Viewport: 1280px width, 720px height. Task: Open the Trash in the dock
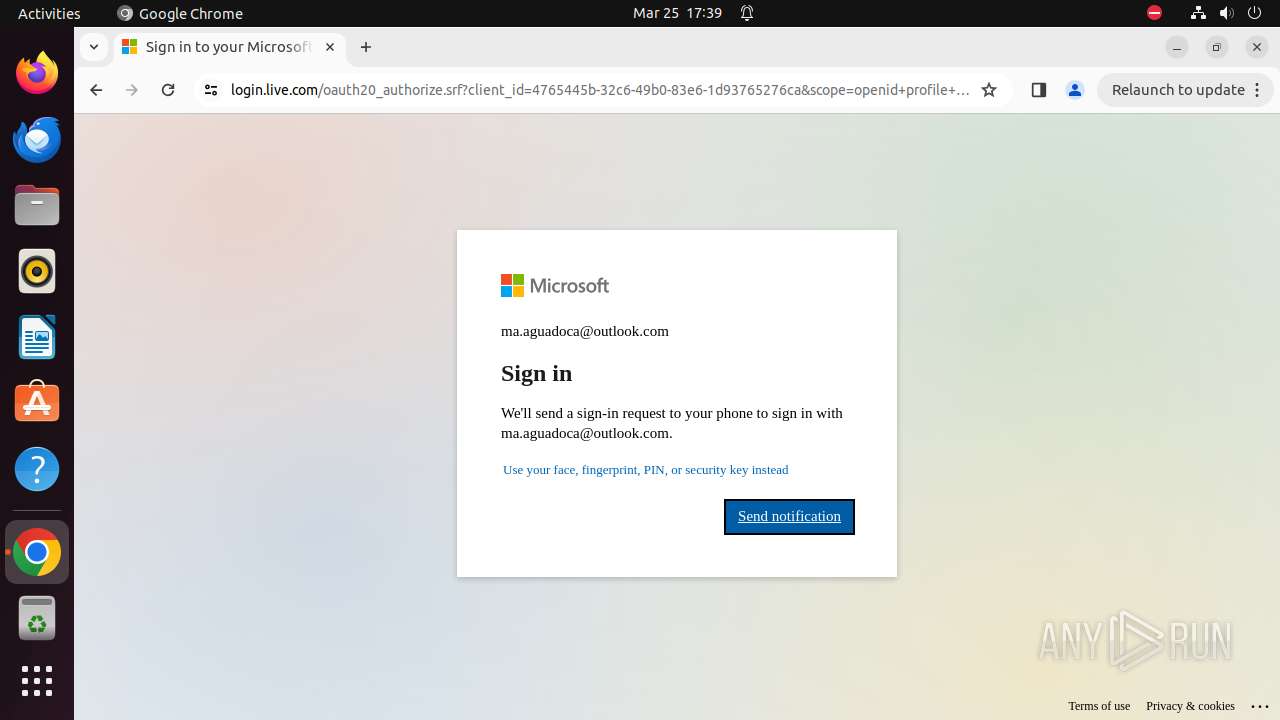click(x=37, y=618)
